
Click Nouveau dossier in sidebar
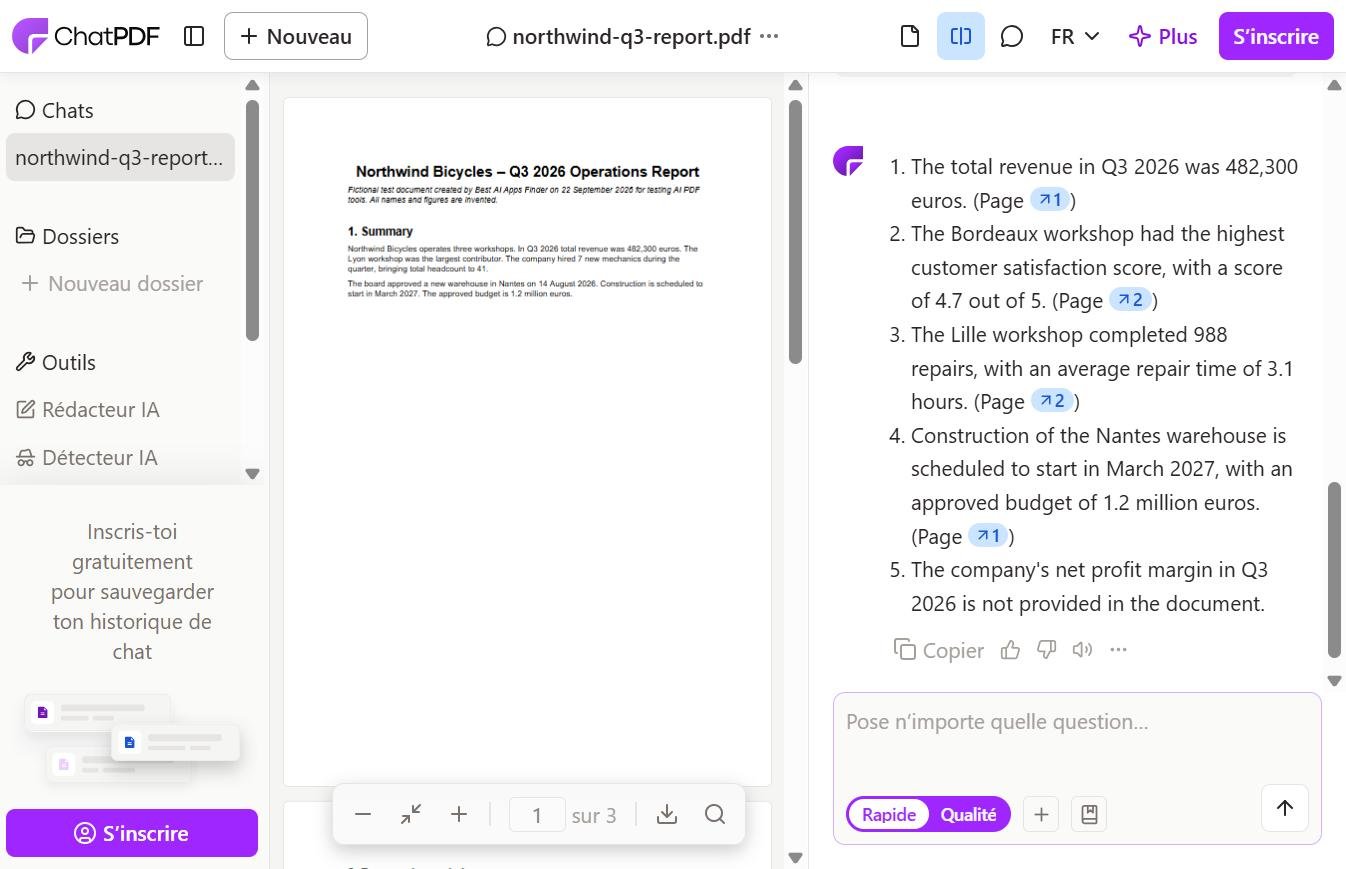click(112, 283)
